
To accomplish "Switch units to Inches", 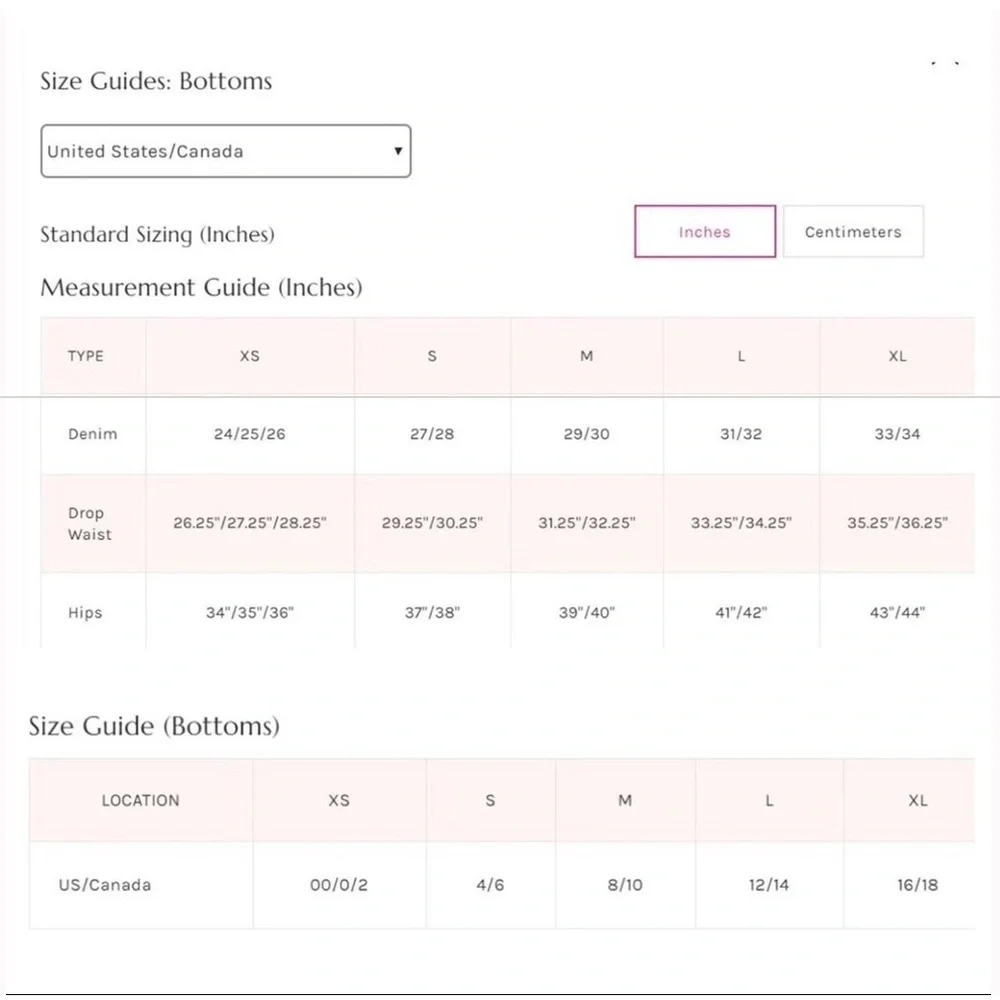I will coord(705,232).
